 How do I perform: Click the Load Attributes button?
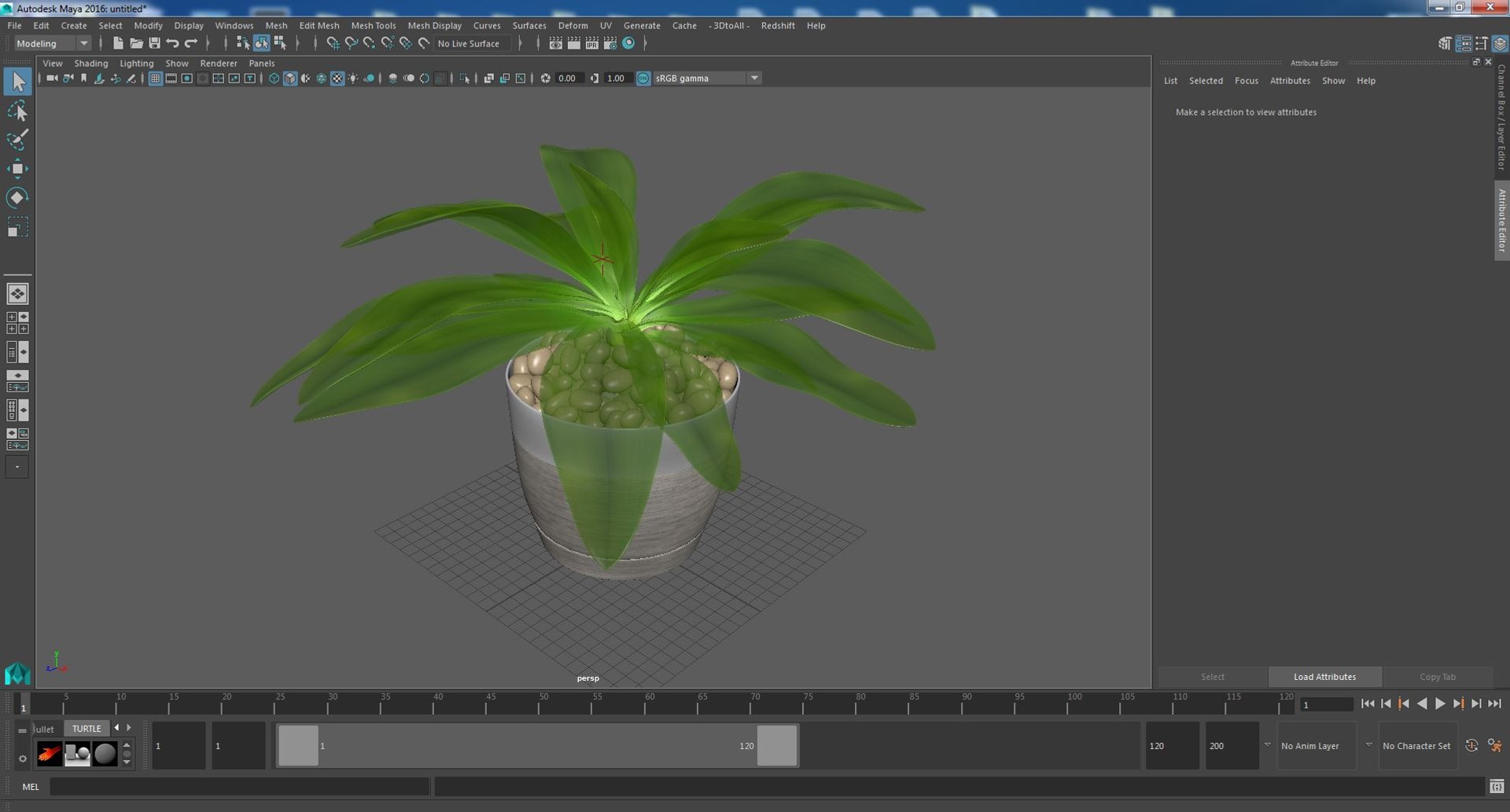click(1324, 677)
